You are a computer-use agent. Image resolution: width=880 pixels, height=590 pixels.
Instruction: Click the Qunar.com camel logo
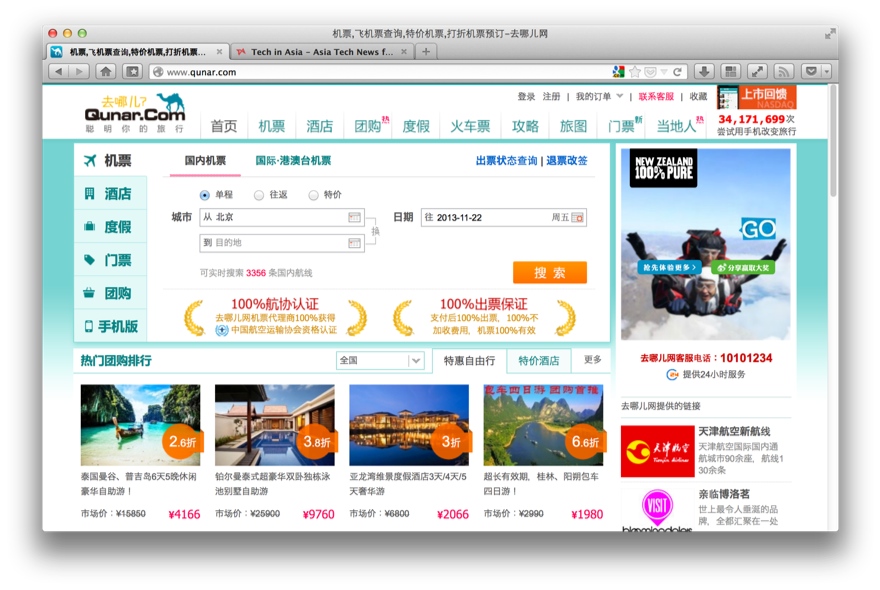(135, 112)
